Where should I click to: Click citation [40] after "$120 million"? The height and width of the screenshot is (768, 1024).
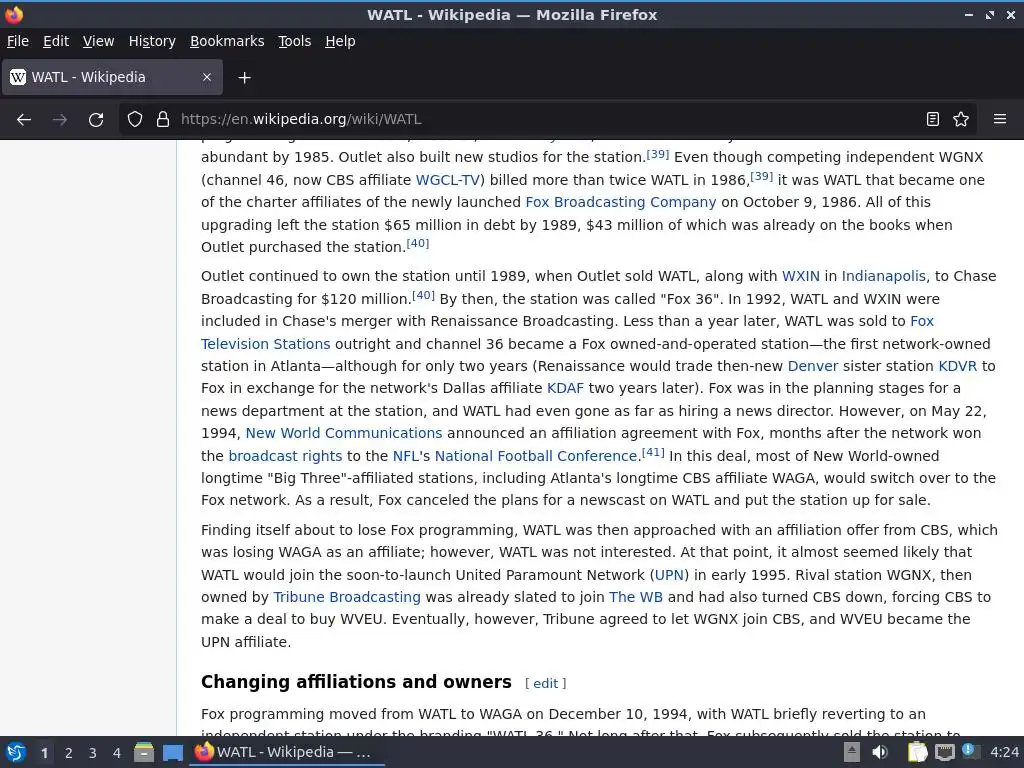click(423, 295)
